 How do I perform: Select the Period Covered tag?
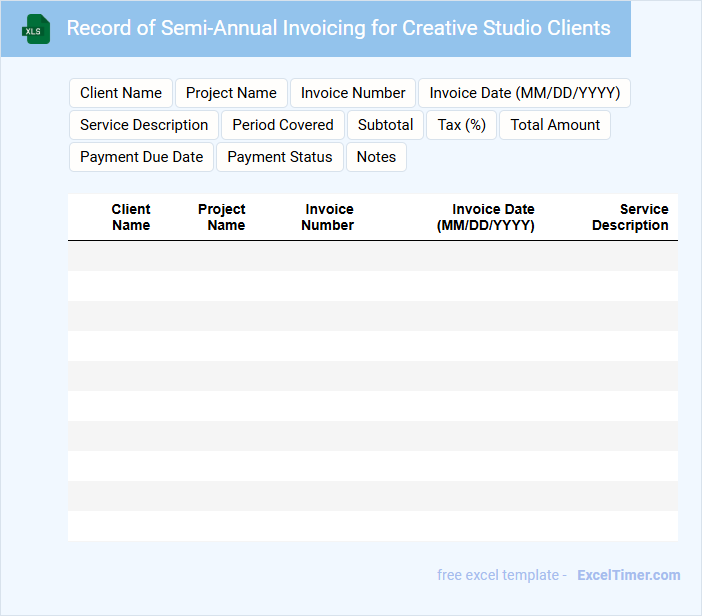(283, 125)
